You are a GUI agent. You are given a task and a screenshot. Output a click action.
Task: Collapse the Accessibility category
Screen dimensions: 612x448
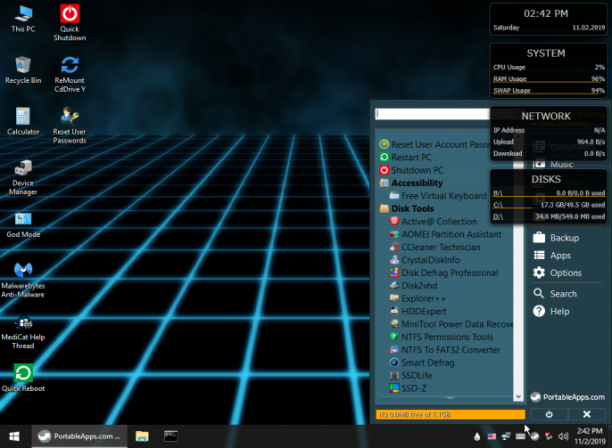(411, 183)
